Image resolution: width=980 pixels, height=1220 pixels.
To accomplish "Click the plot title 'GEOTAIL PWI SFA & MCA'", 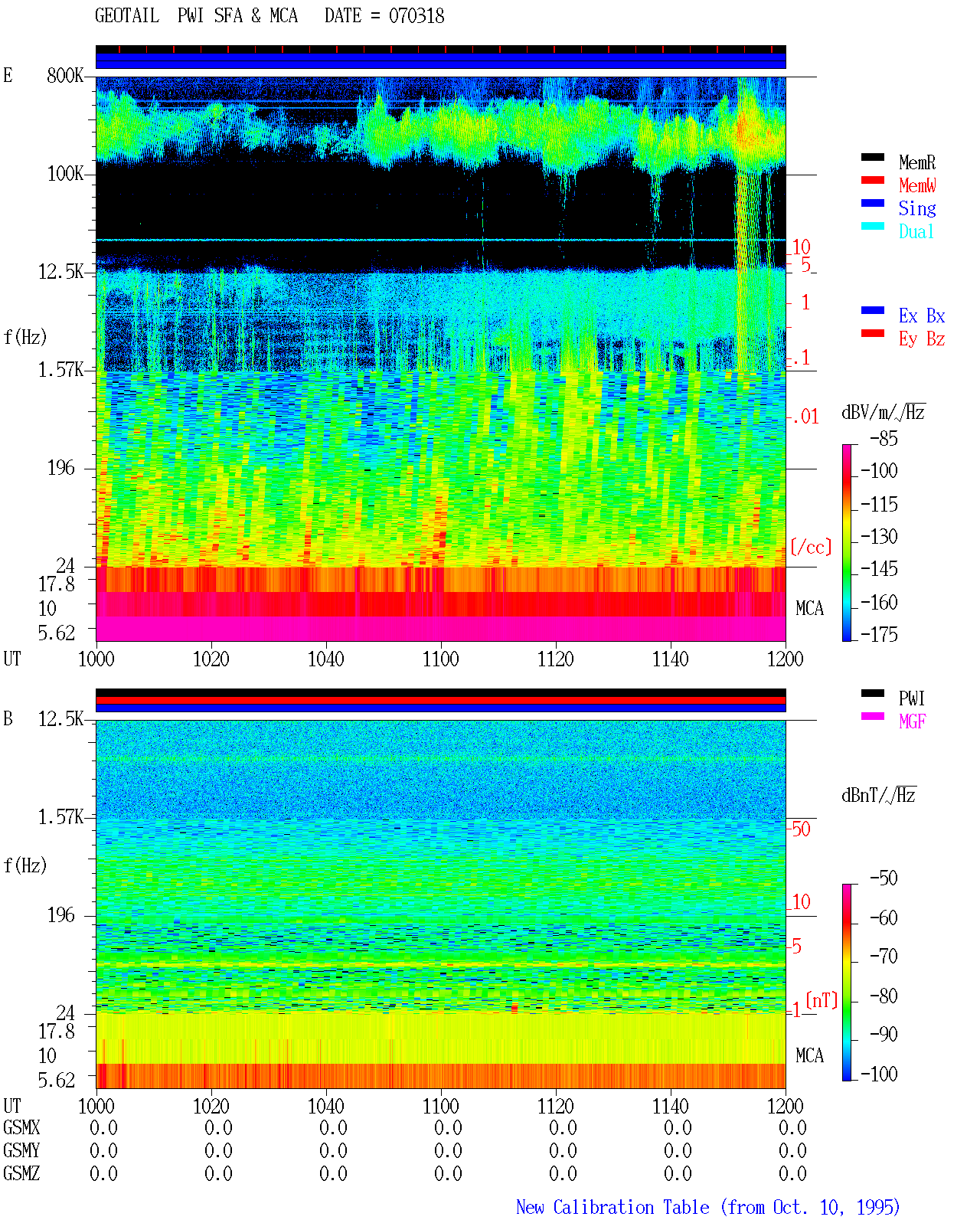I will [196, 15].
